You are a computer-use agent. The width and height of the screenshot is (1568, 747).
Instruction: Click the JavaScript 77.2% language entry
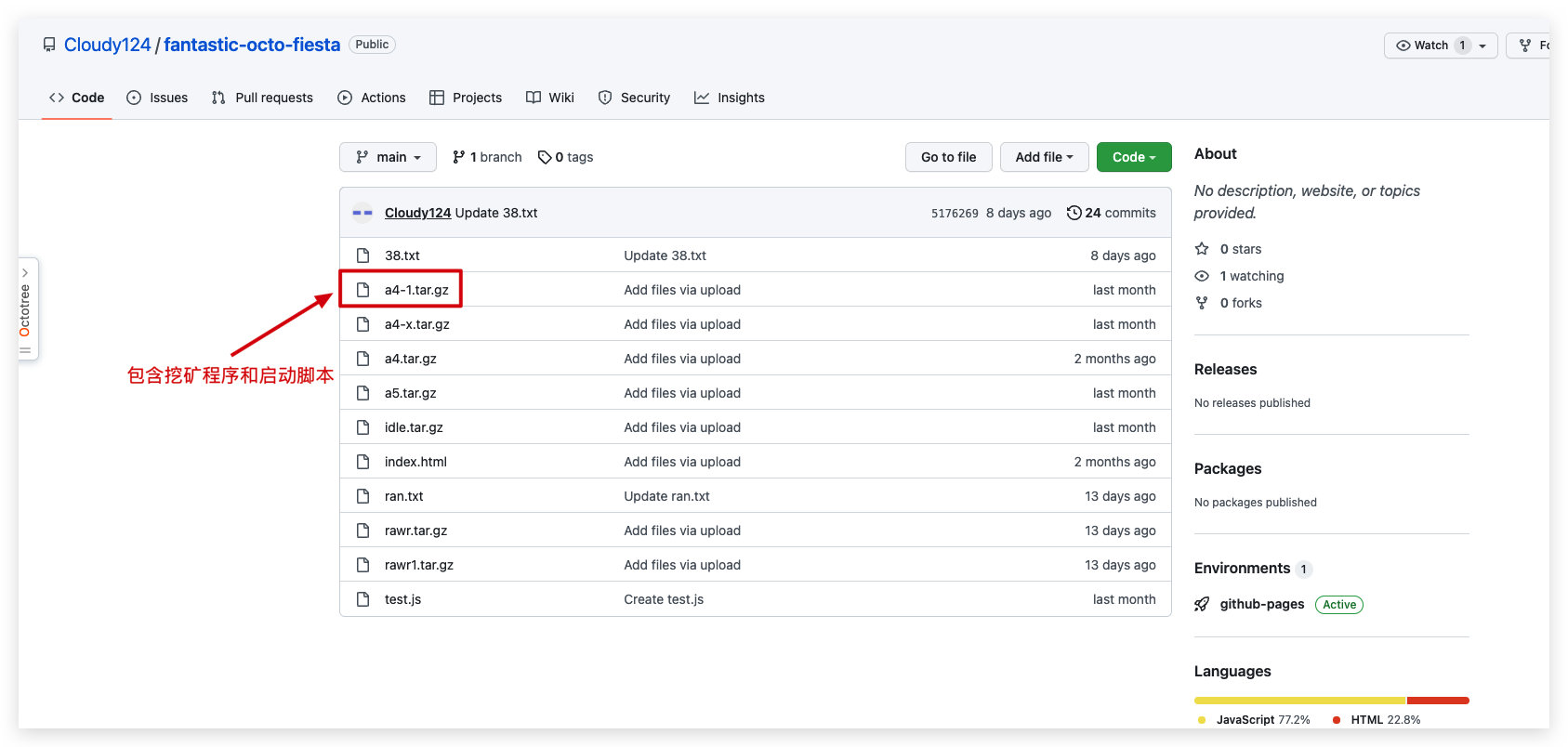1254,720
